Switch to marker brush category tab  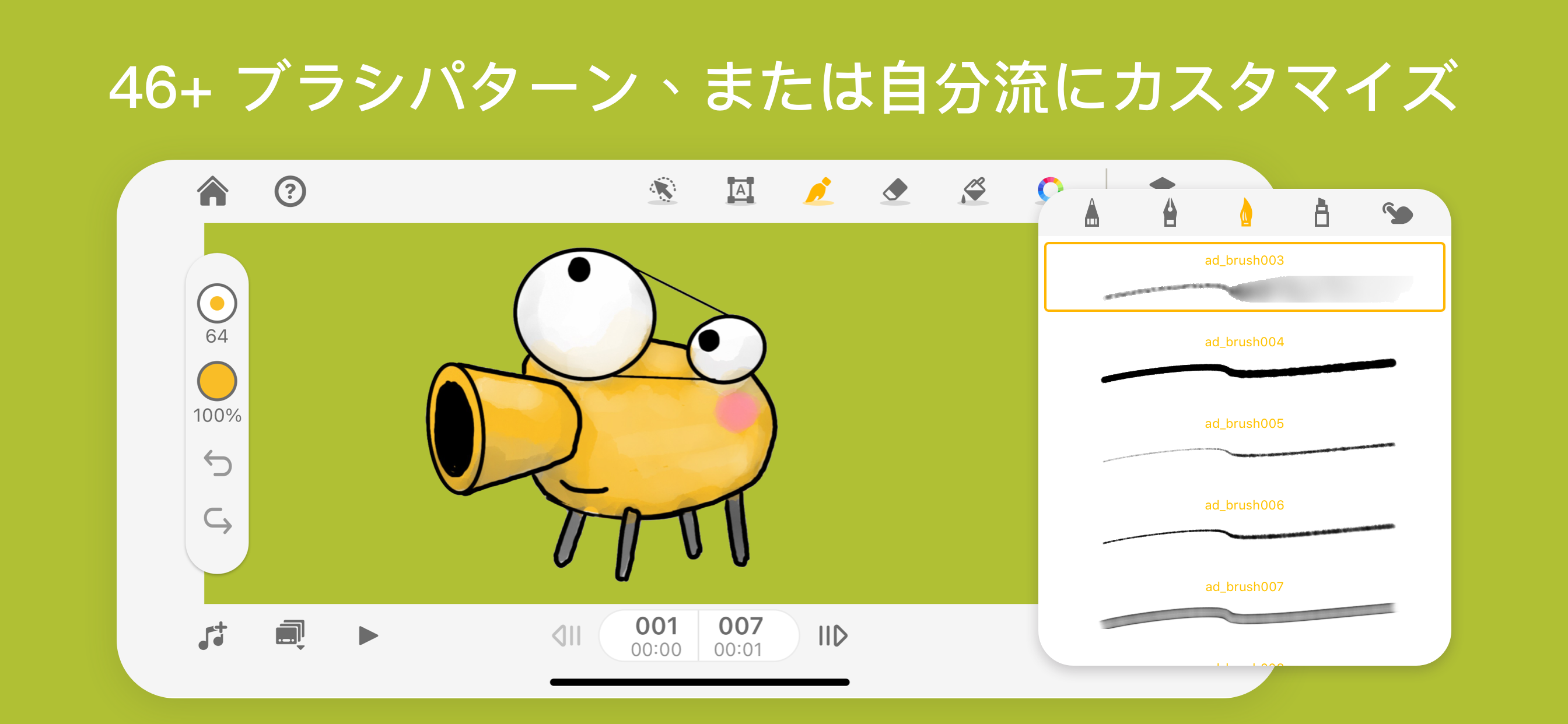1321,212
